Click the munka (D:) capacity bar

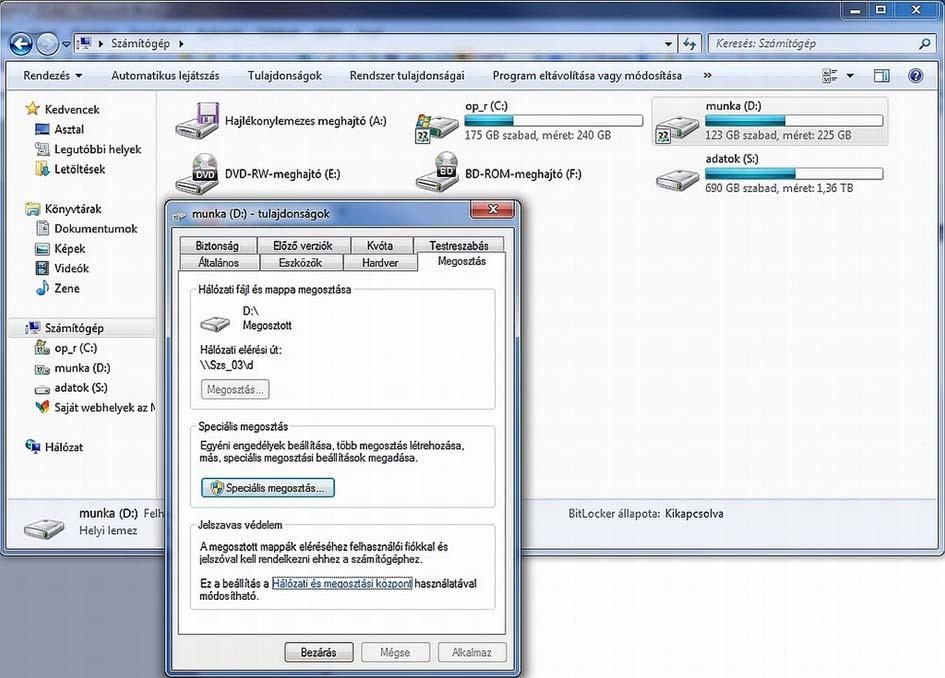[x=794, y=121]
